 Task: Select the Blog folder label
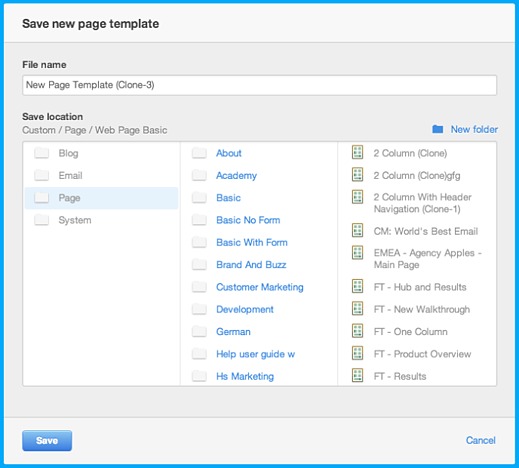[68, 153]
